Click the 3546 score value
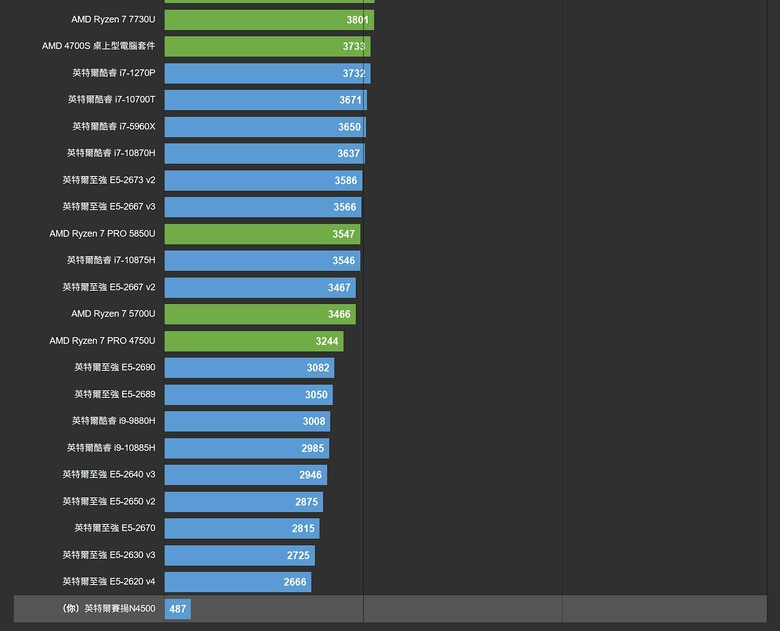Viewport: 780px width, 631px height. click(x=344, y=261)
